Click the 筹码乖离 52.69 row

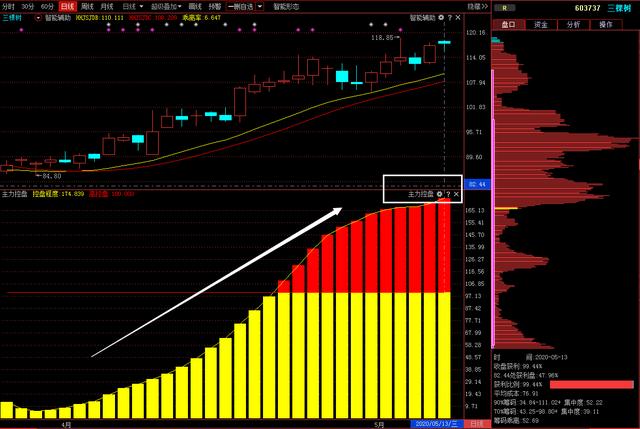click(x=516, y=420)
